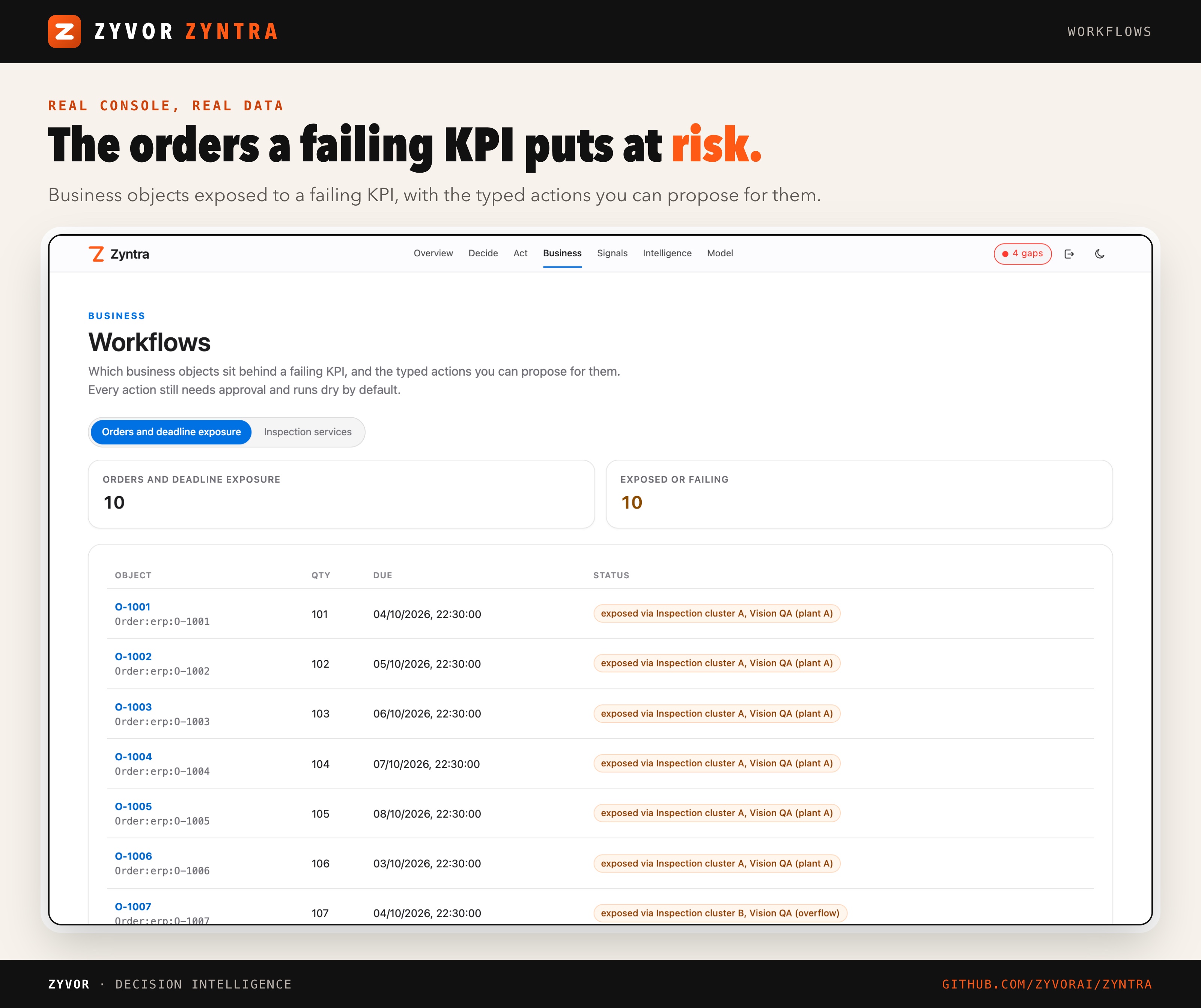
Task: Click the STATUS column header
Action: point(611,575)
